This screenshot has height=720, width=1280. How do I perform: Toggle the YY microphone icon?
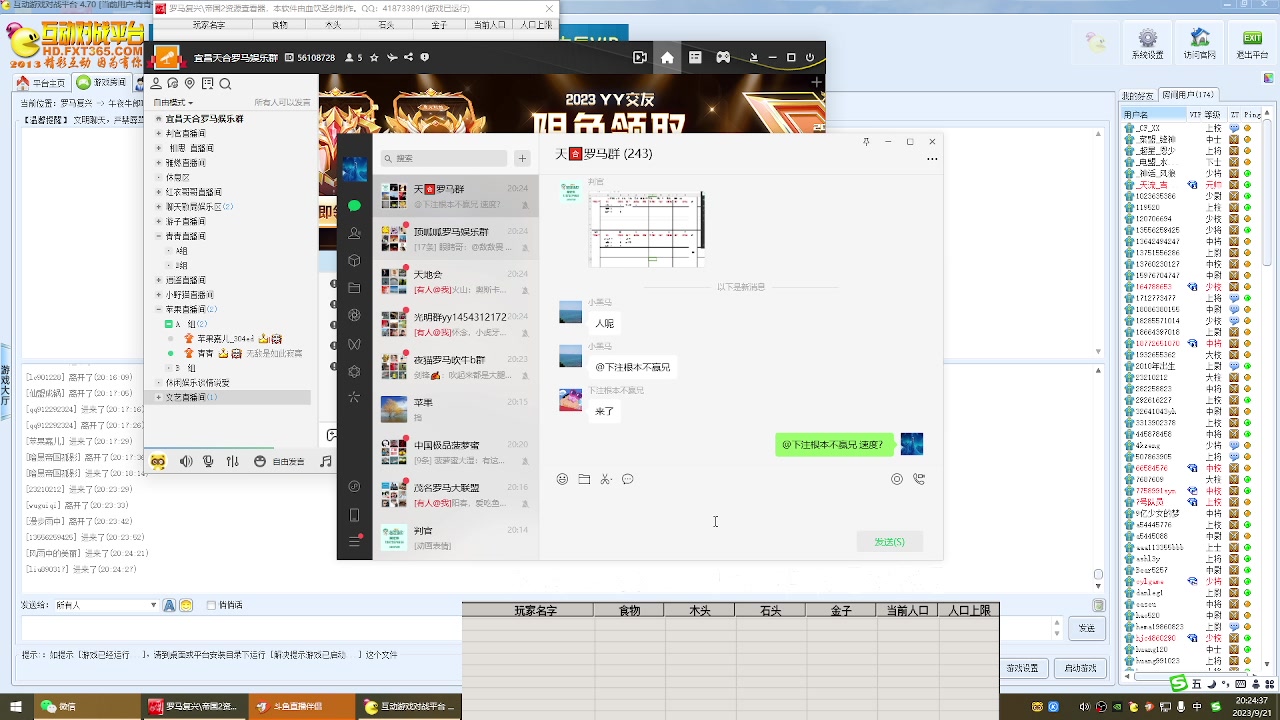208,461
